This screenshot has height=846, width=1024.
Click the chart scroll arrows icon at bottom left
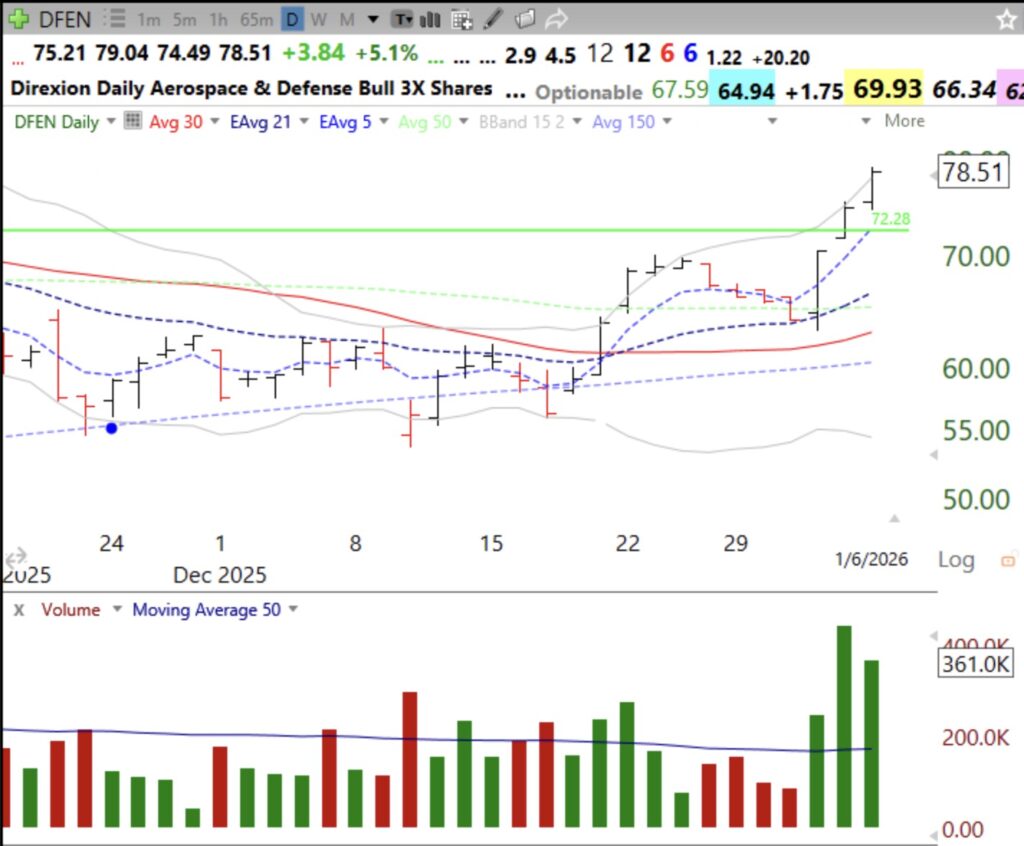[x=16, y=557]
